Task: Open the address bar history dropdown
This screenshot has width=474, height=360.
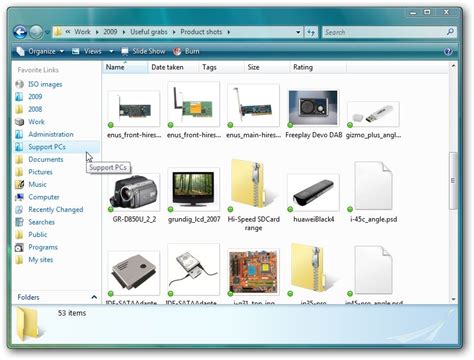Action: (298, 32)
